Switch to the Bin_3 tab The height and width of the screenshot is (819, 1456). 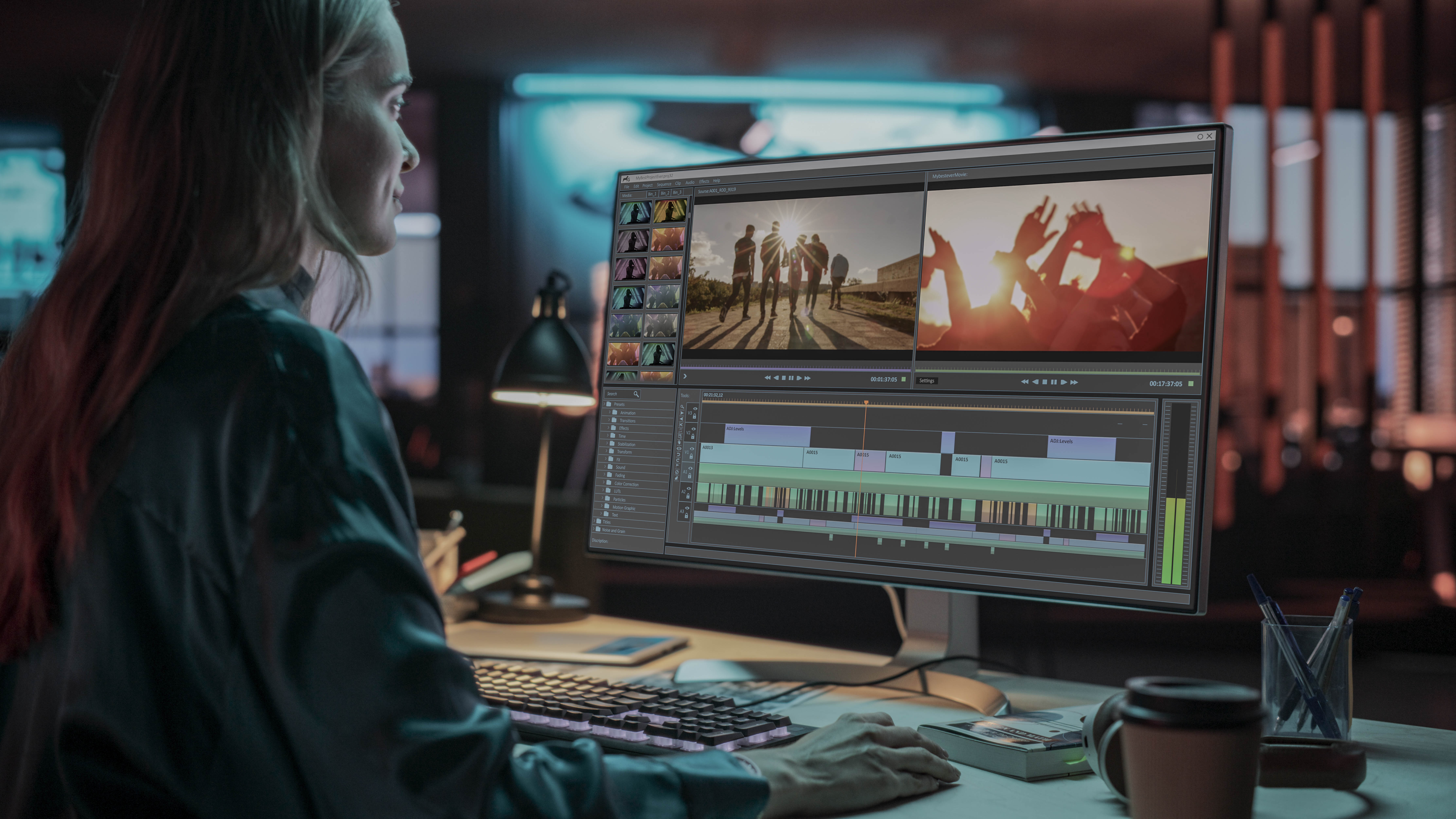tap(677, 192)
